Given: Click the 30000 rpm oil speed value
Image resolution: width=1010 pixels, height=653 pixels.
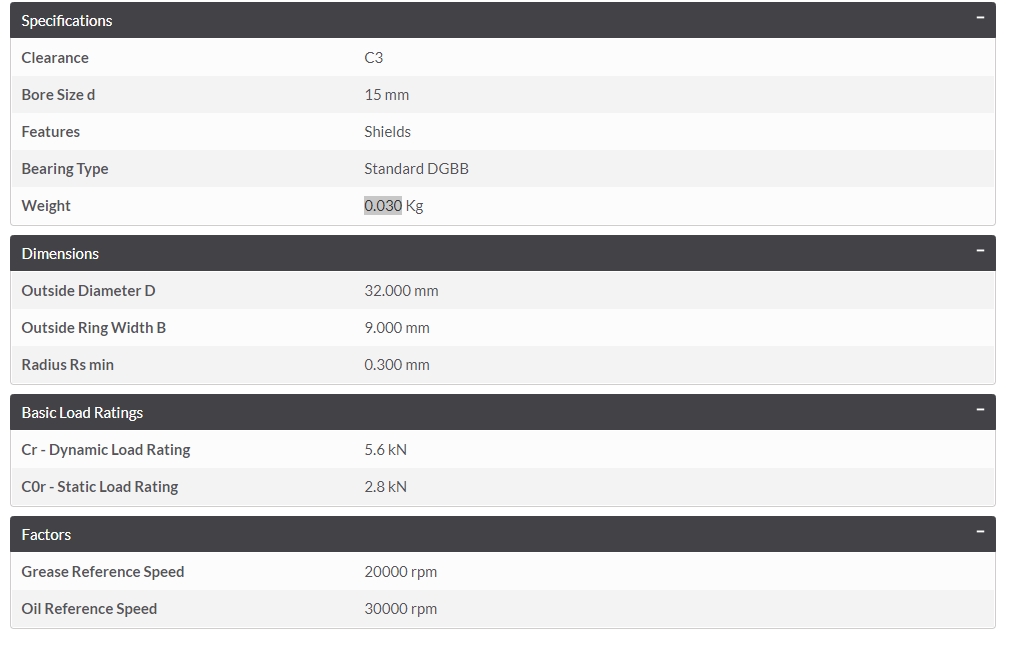Looking at the screenshot, I should coord(400,609).
